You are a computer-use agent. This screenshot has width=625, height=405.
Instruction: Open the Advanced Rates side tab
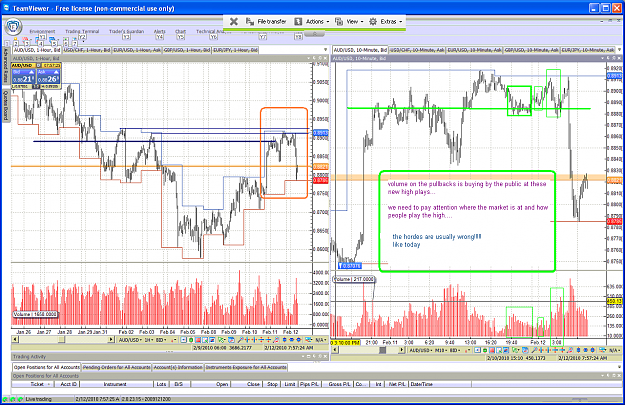coord(6,66)
